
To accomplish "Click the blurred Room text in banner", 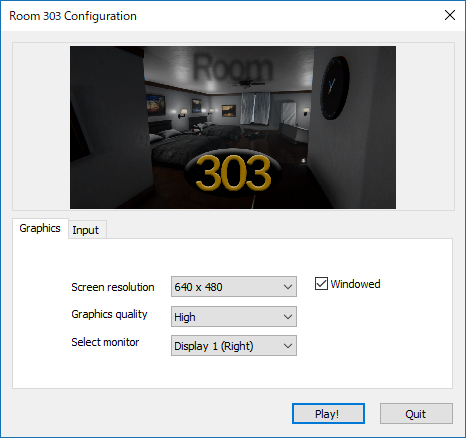I will 232,68.
